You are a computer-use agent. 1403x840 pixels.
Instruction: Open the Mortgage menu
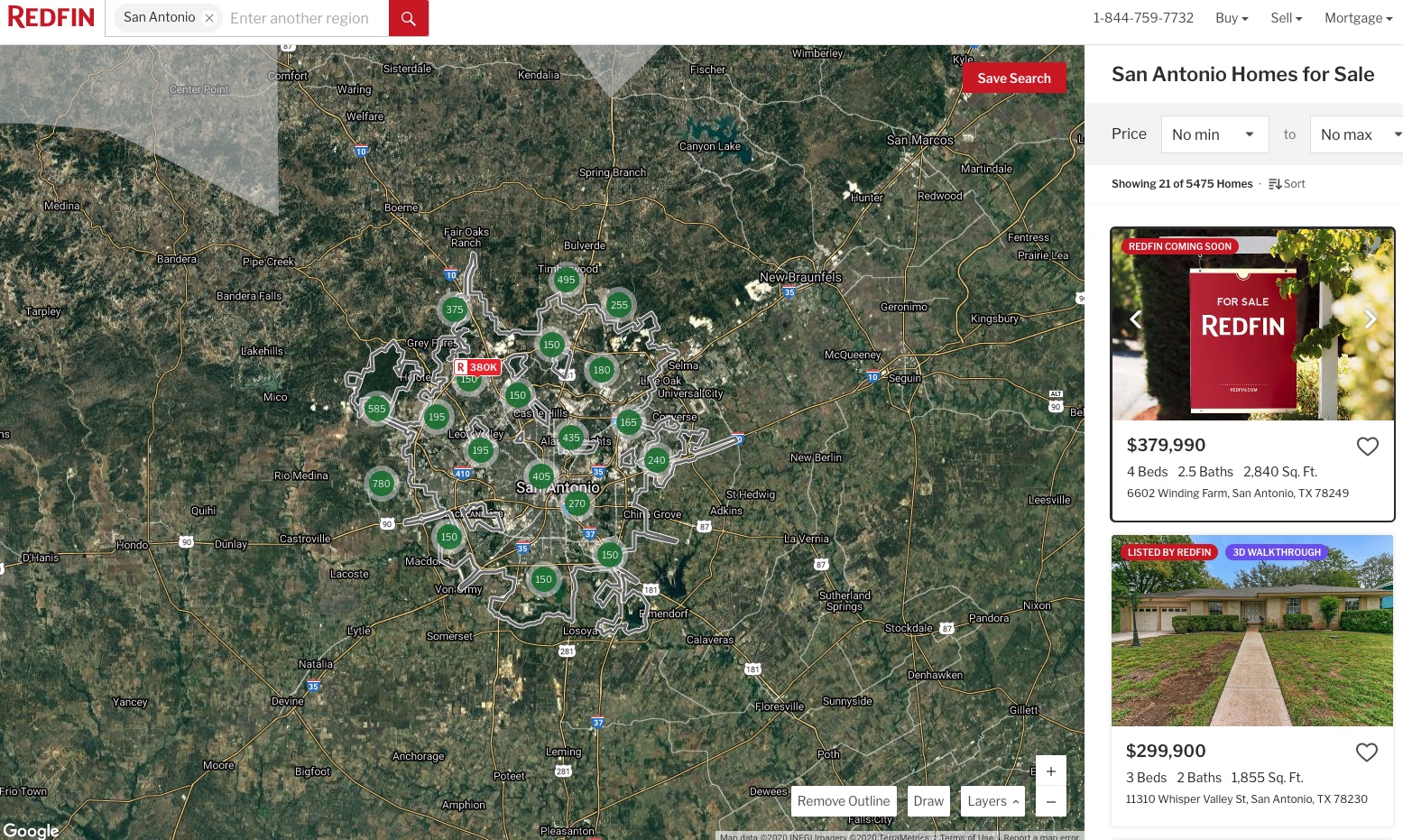tap(1358, 18)
